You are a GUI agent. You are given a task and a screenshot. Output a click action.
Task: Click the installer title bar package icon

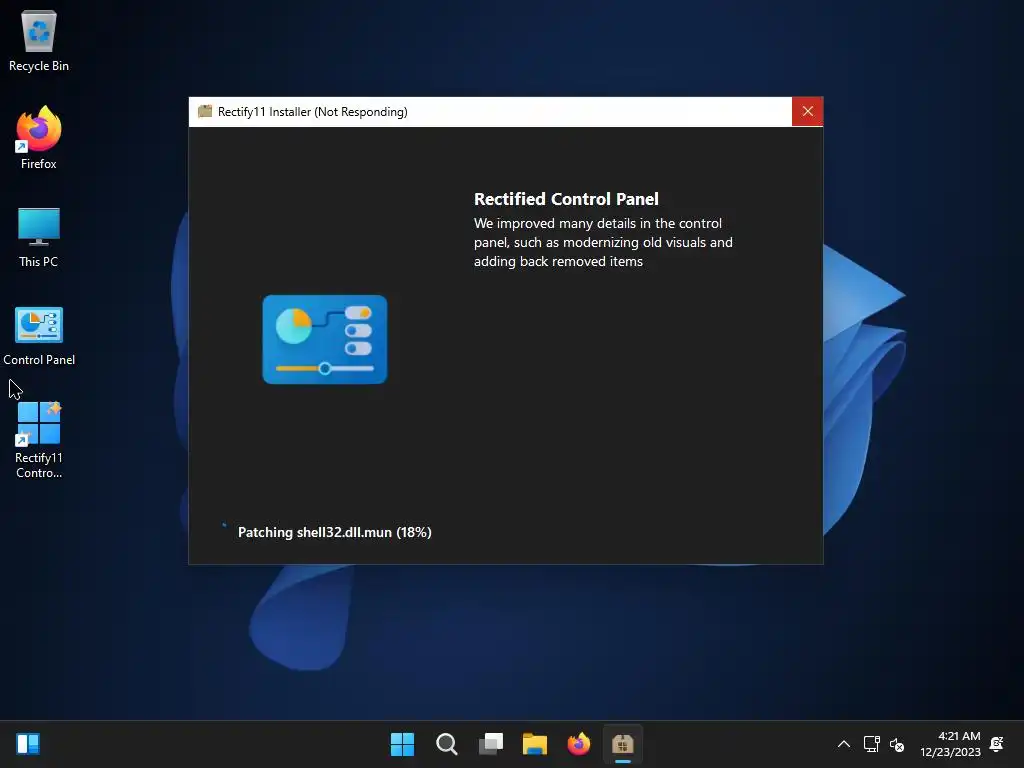click(x=205, y=112)
